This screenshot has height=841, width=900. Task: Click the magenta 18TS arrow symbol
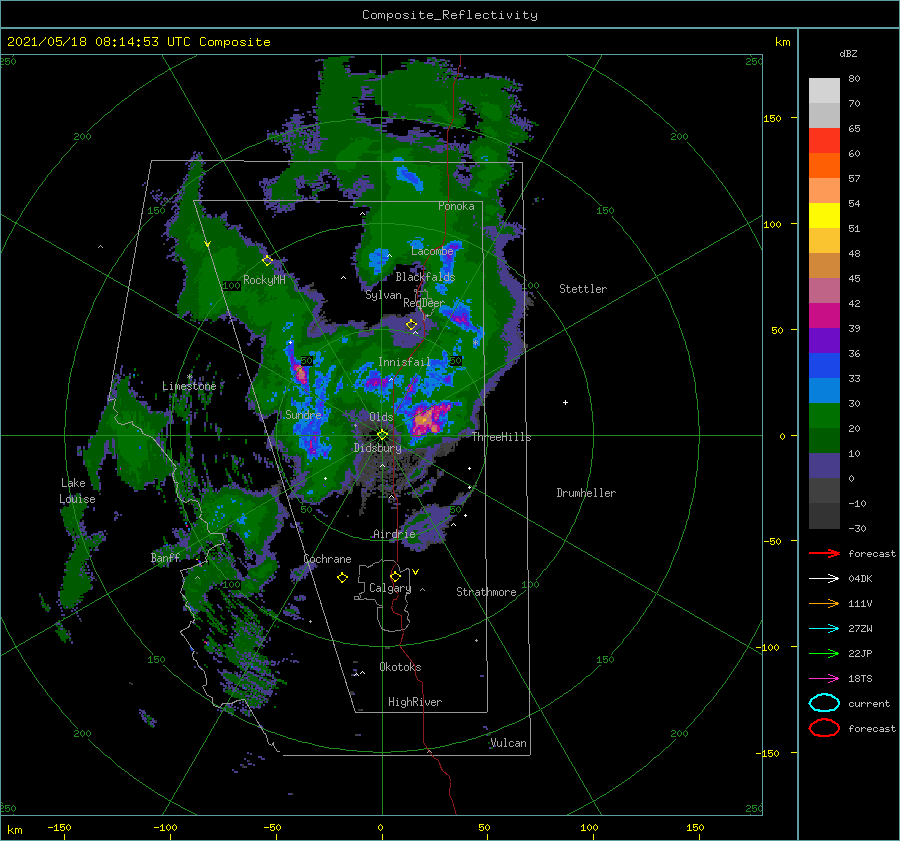pyautogui.click(x=824, y=679)
